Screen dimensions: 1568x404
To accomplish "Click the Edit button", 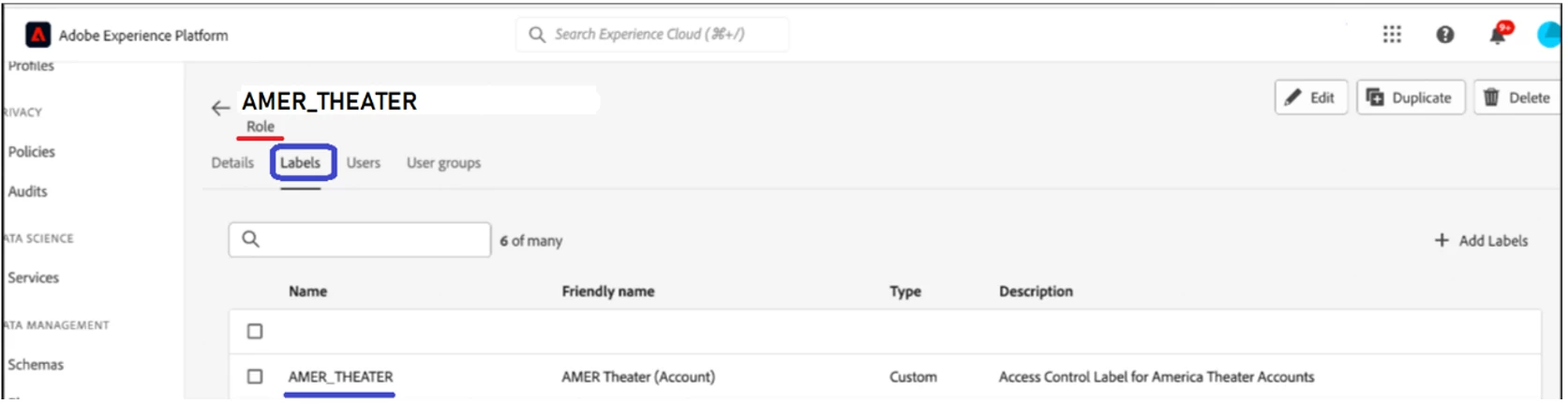I will [1310, 97].
